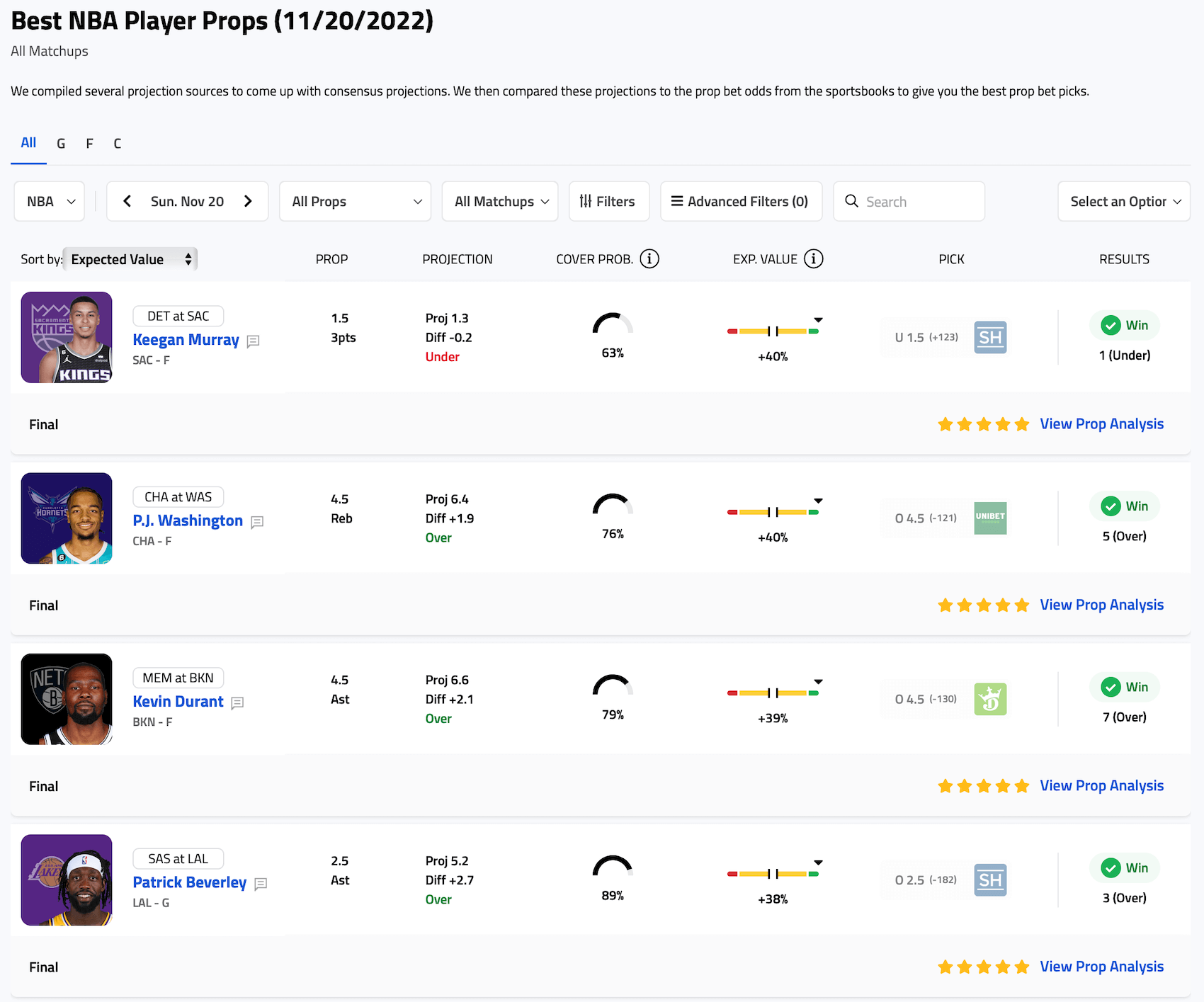Click the Exp. Value info icon
1204x1002 pixels.
click(813, 259)
